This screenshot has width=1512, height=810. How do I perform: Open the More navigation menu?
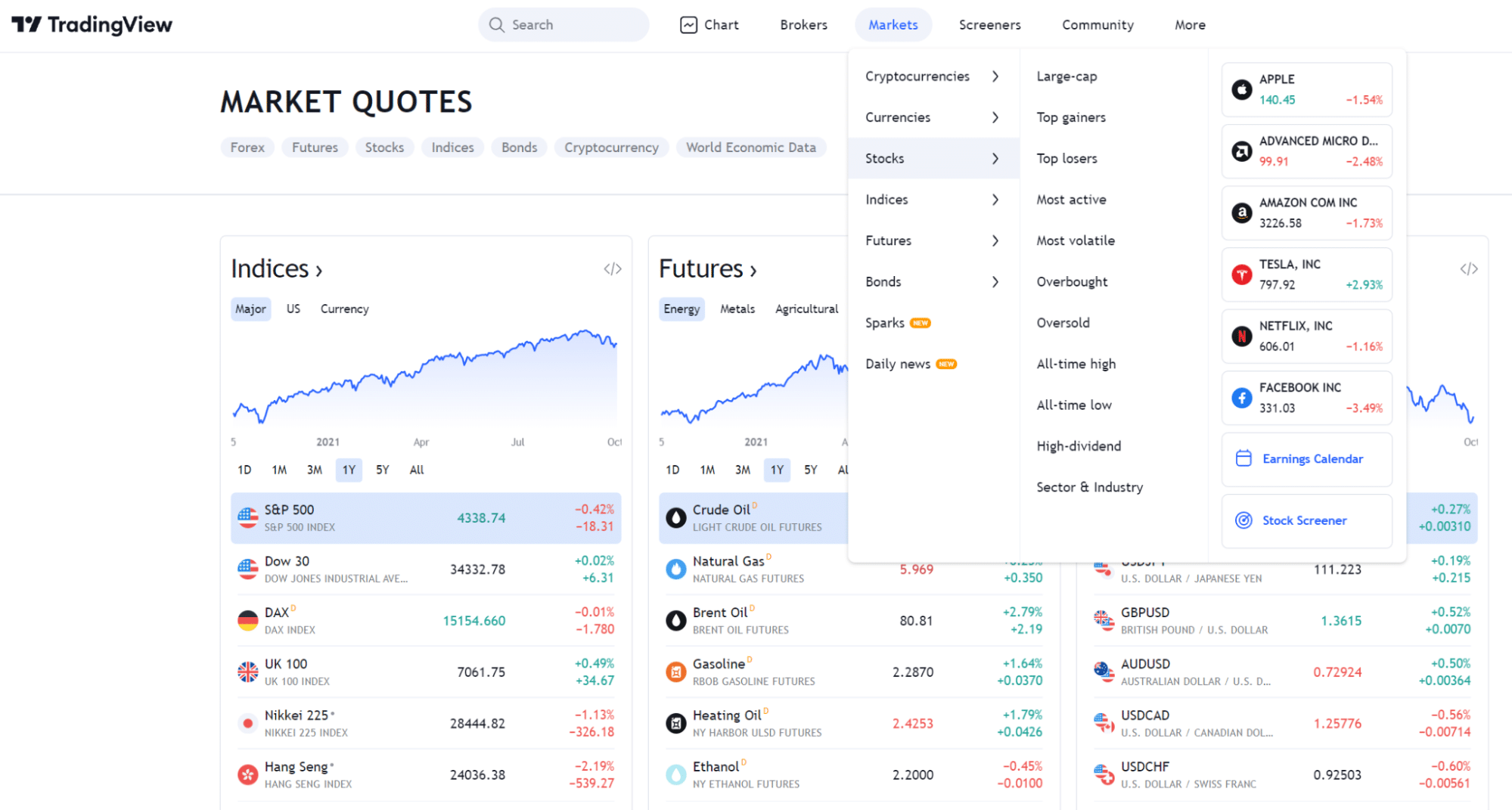coord(1190,25)
